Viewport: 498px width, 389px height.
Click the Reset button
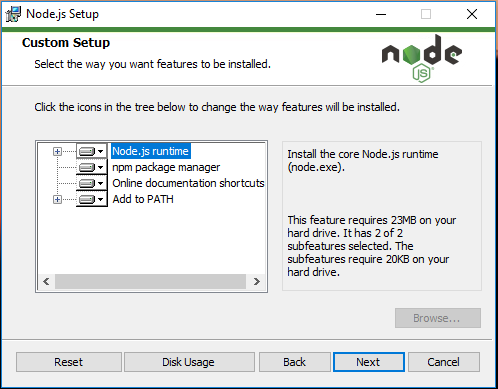coord(69,362)
